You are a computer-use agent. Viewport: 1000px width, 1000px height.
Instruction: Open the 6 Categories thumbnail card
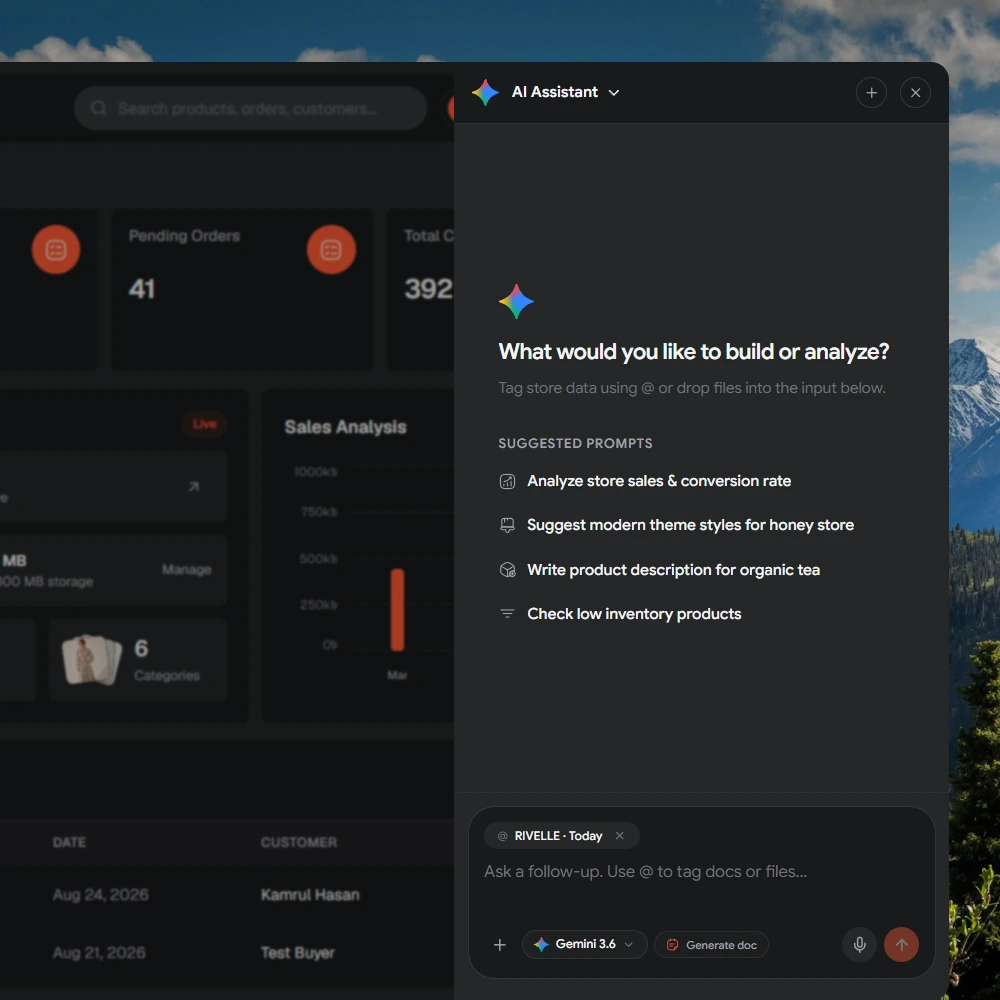[138, 660]
